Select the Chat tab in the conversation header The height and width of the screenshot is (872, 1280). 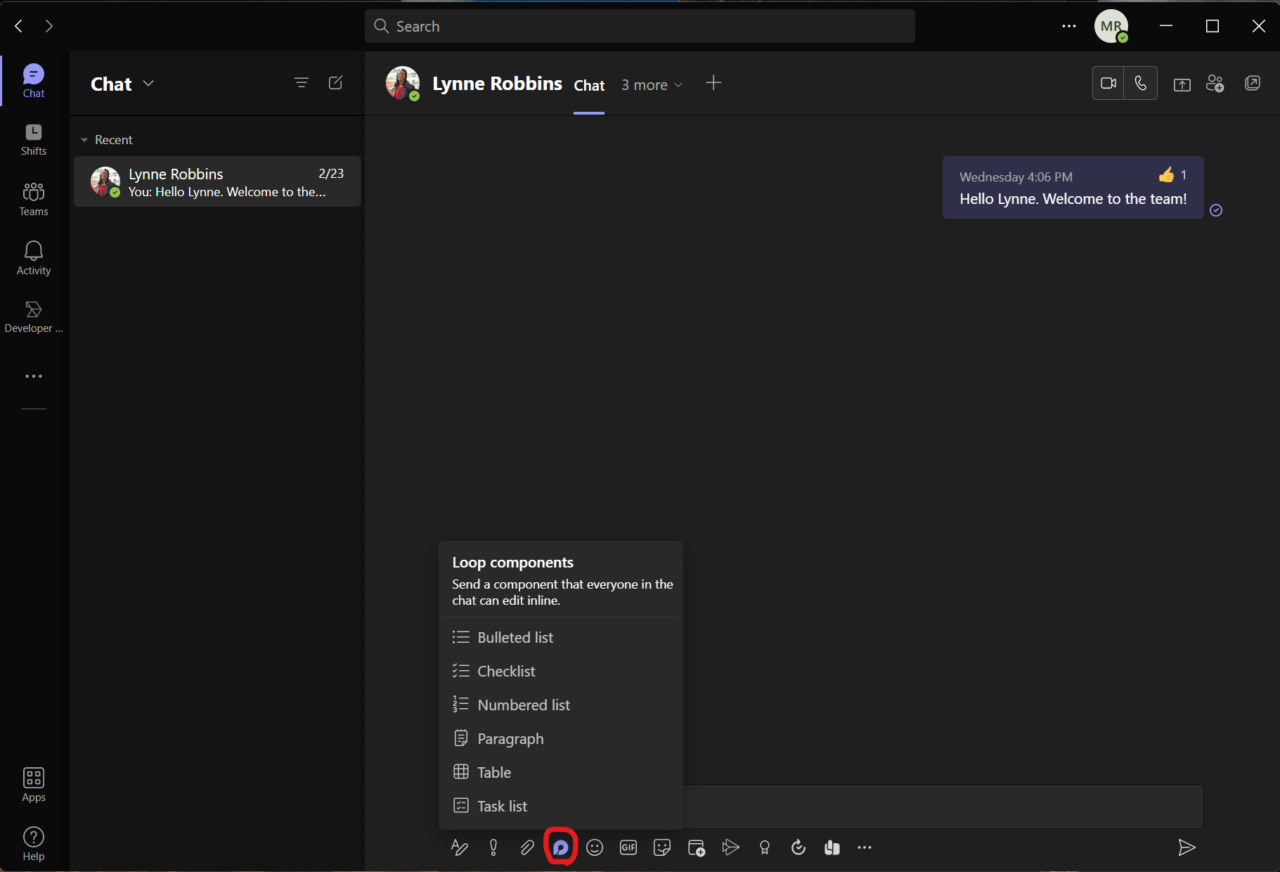(x=589, y=85)
